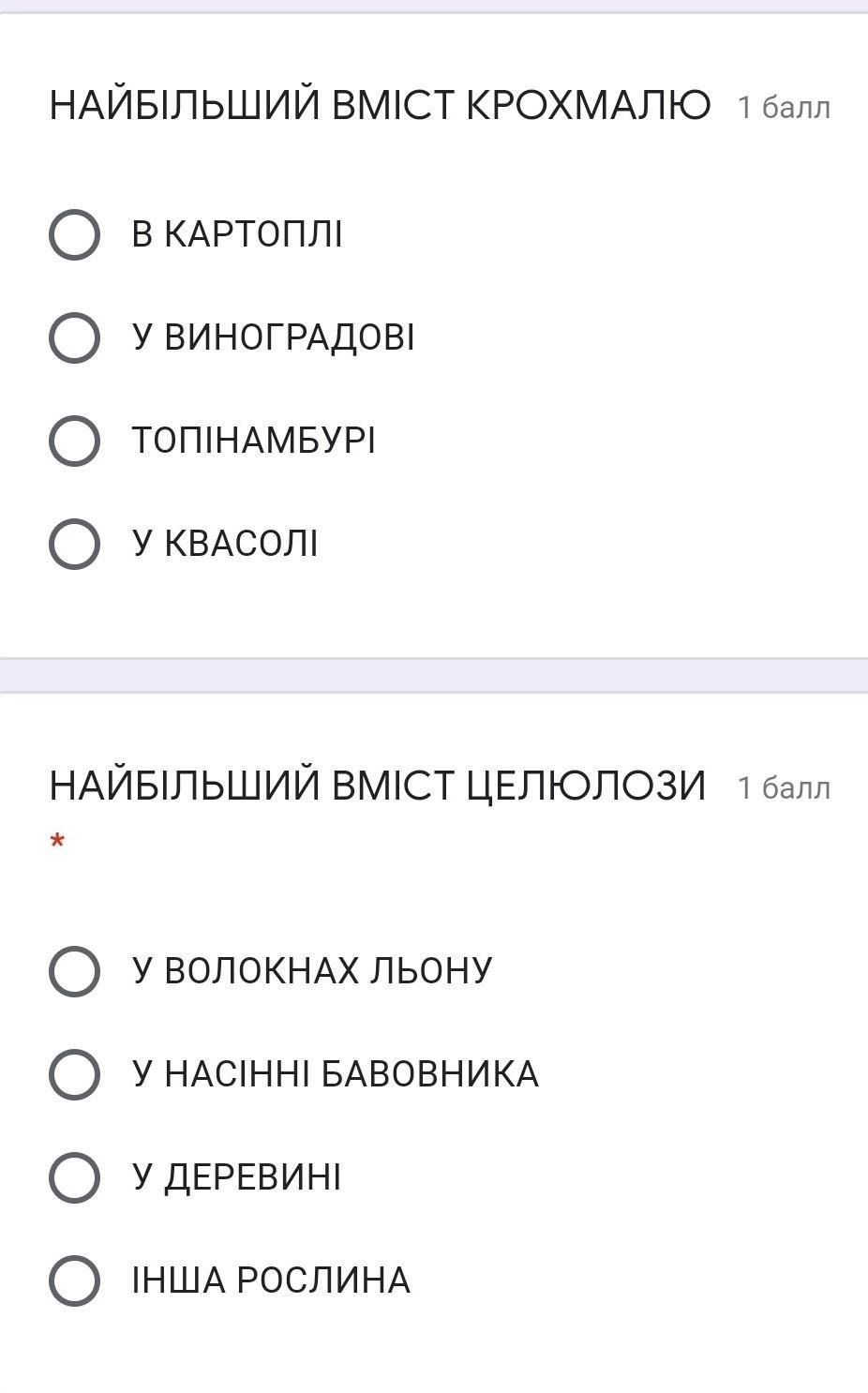Click the НАЙБІЛЬШИЙ ВМІСТ КРОХМАЛЮ question title
The width and height of the screenshot is (868, 1393).
380,105
